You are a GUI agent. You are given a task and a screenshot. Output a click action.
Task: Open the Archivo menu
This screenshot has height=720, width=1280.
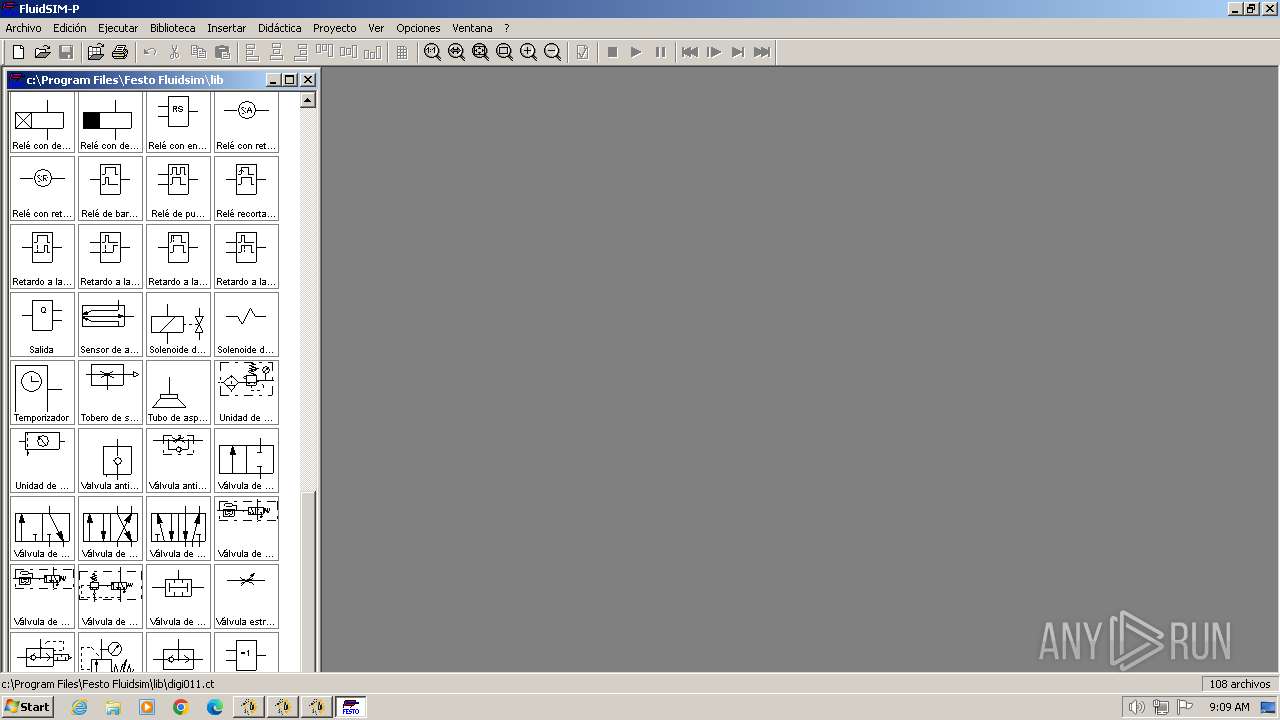(24, 28)
